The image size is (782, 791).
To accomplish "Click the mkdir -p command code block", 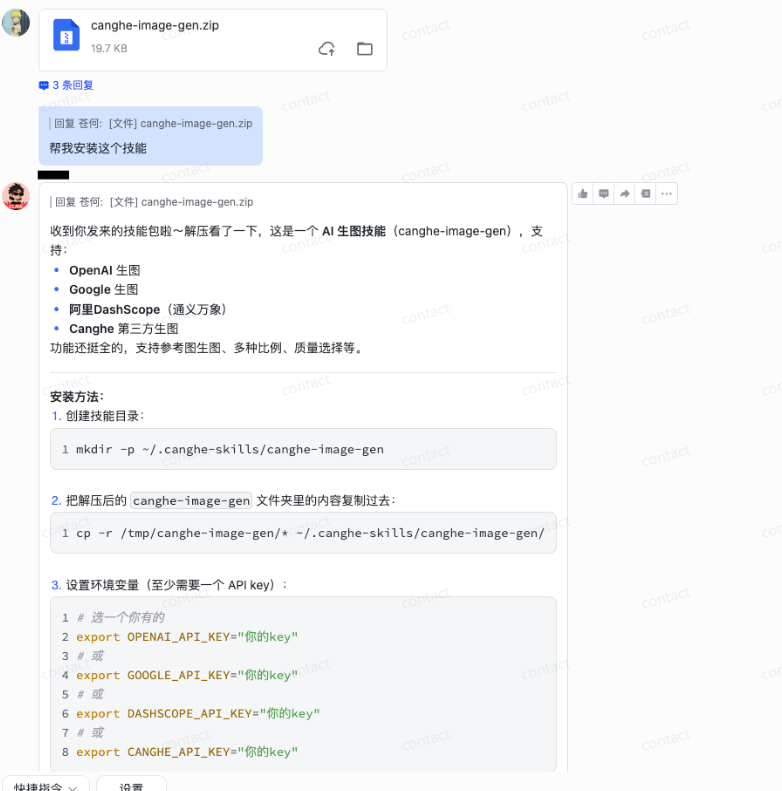I will click(x=303, y=449).
